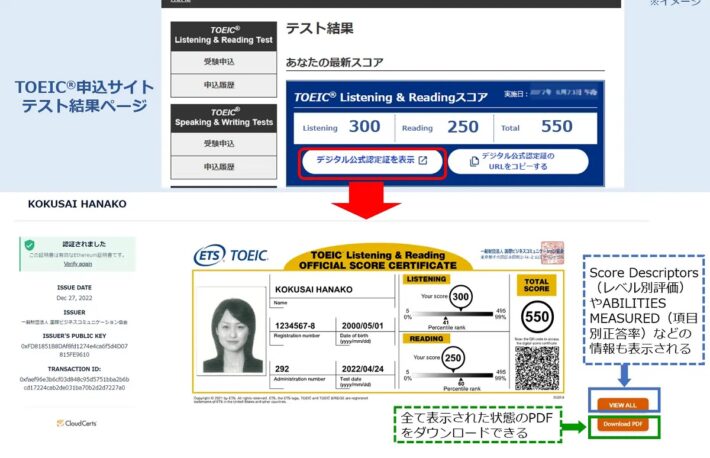Screen dimensions: 710x458
Task: Click the Total score value 550 in score panel
Action: tap(557, 126)
